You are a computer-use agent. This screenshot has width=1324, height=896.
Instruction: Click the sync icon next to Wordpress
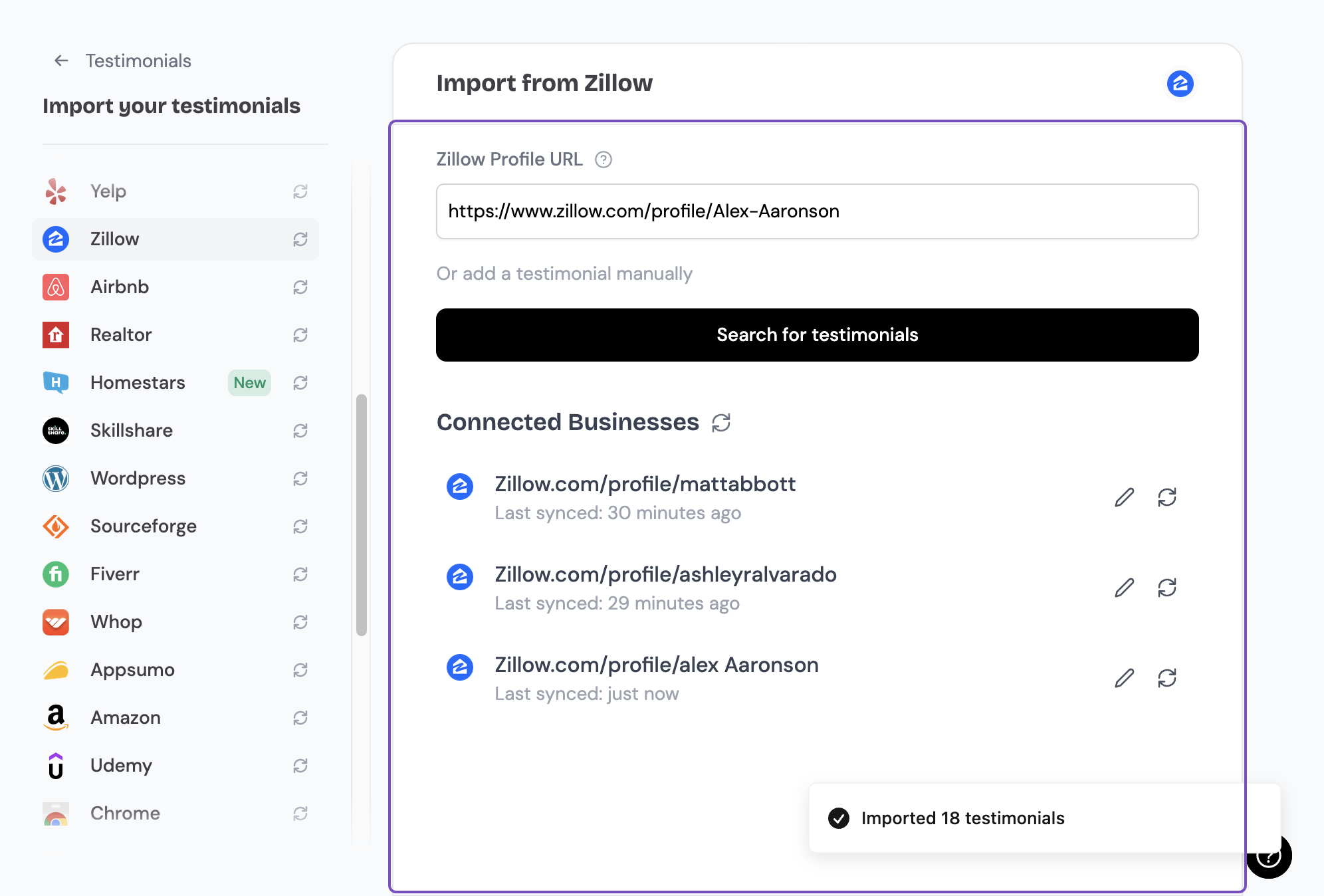[300, 479]
